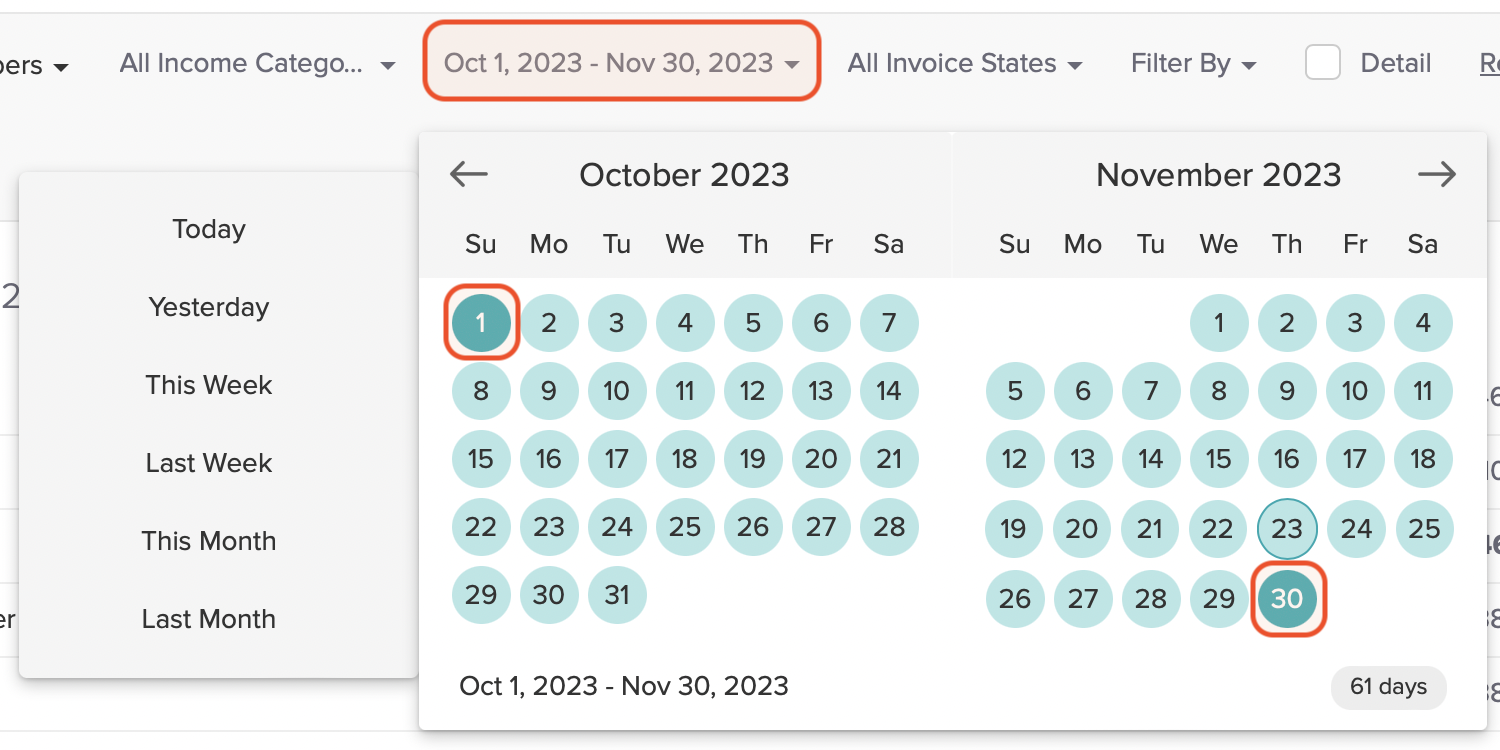
Task: Enable the Detail checkbox
Action: click(x=1322, y=62)
